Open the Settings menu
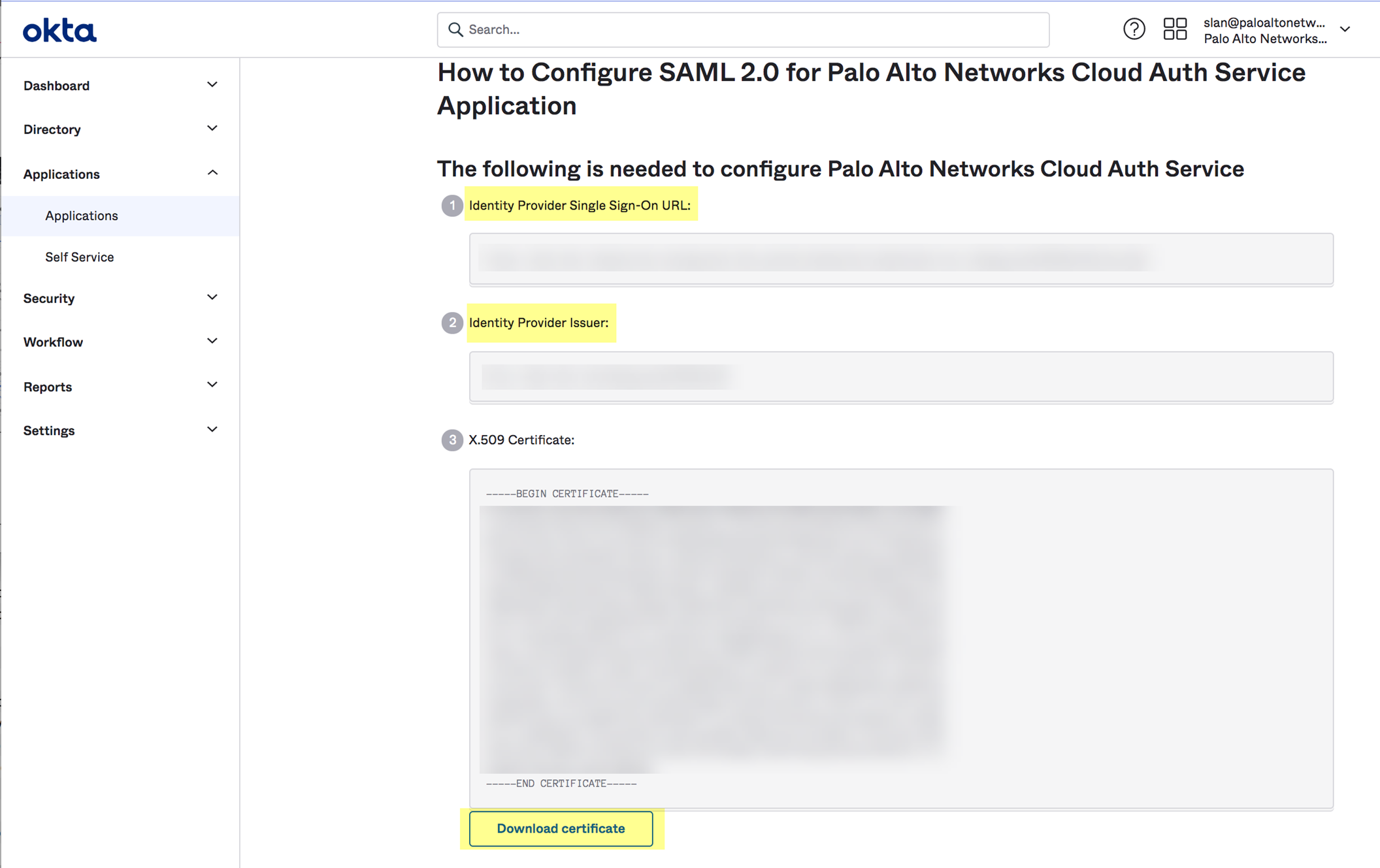The height and width of the screenshot is (868, 1380). pyautogui.click(x=120, y=430)
